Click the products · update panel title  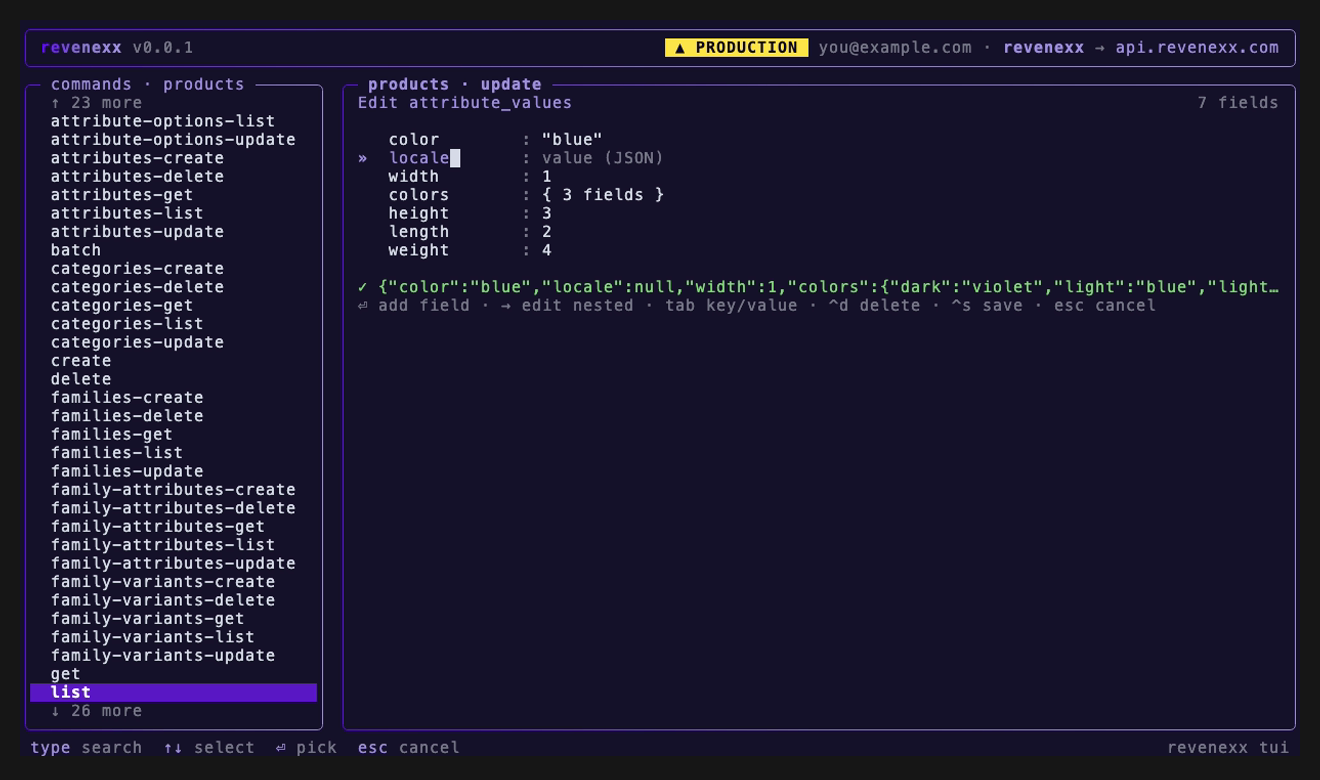tap(455, 84)
